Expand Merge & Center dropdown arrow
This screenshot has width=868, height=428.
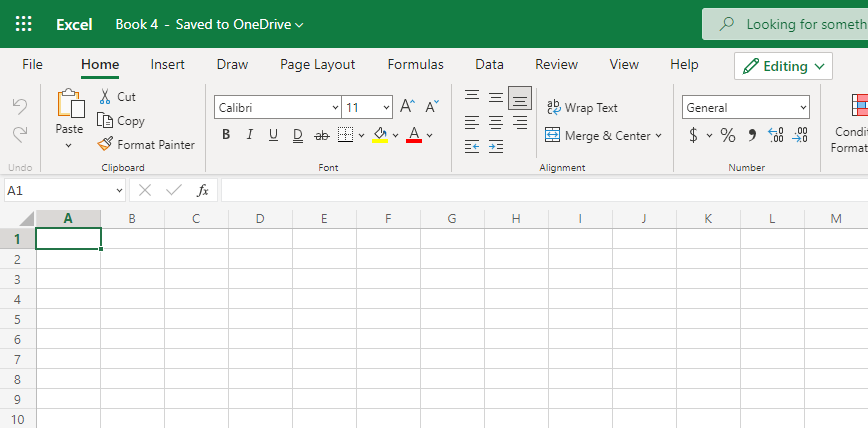pos(658,136)
